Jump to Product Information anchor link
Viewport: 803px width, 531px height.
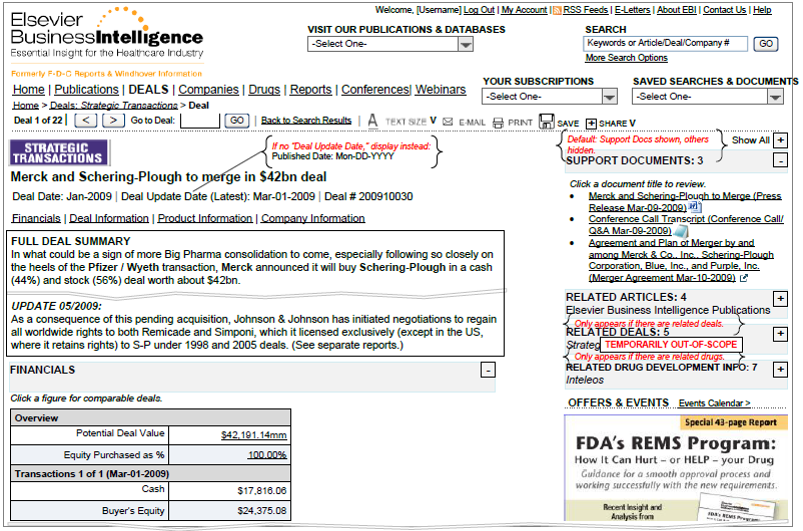pos(205,218)
